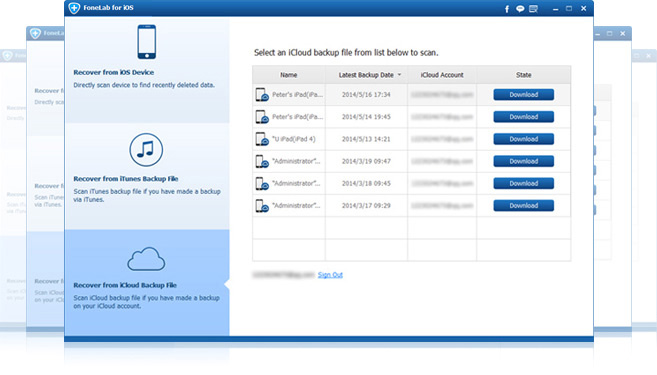Open the Facebook share icon in title bar
This screenshot has width=657, height=375.
(x=507, y=9)
